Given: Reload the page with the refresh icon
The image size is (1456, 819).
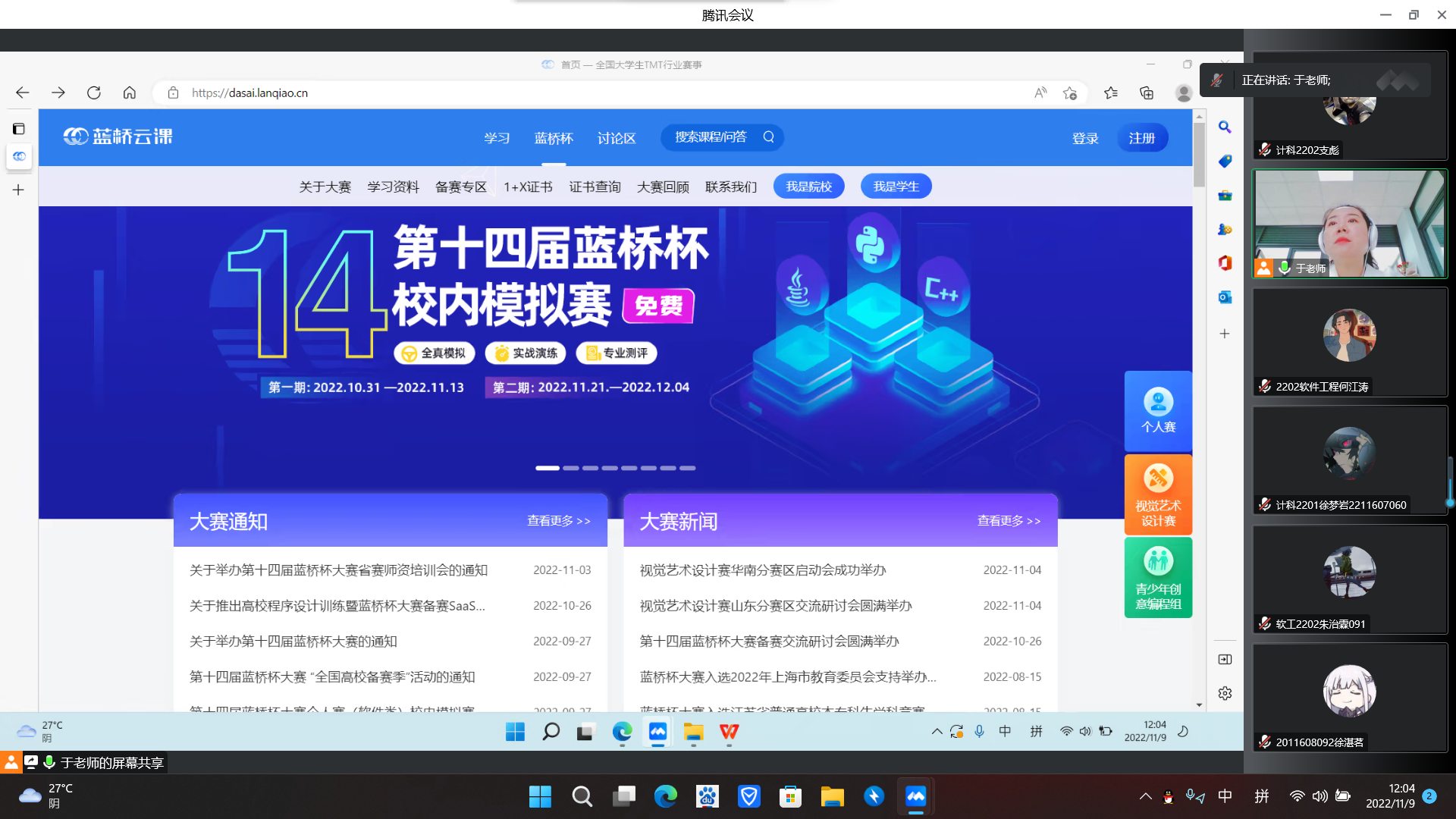Looking at the screenshot, I should [94, 93].
